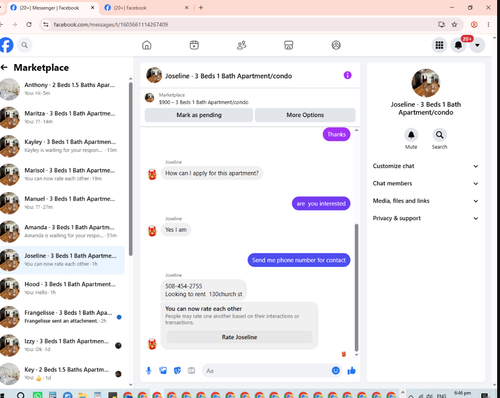Screen dimensions: 500x398
Task: Open the Facebook search magnifier
Action: (x=24, y=45)
